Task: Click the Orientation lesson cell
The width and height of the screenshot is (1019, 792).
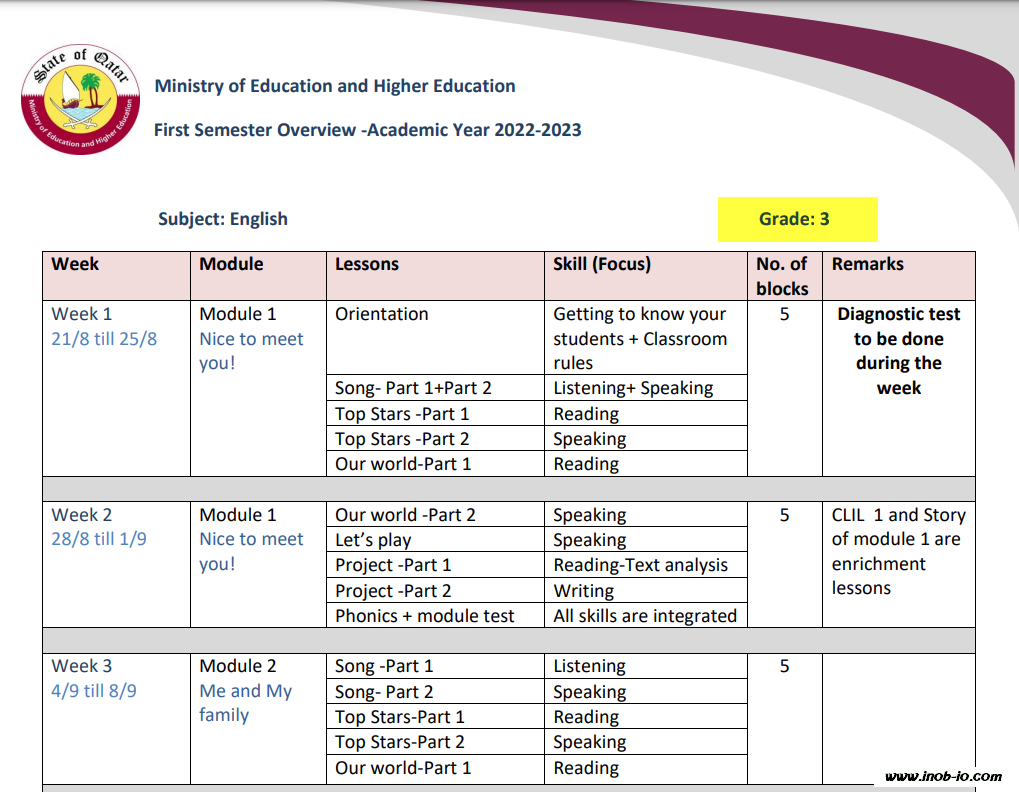Action: tap(382, 314)
